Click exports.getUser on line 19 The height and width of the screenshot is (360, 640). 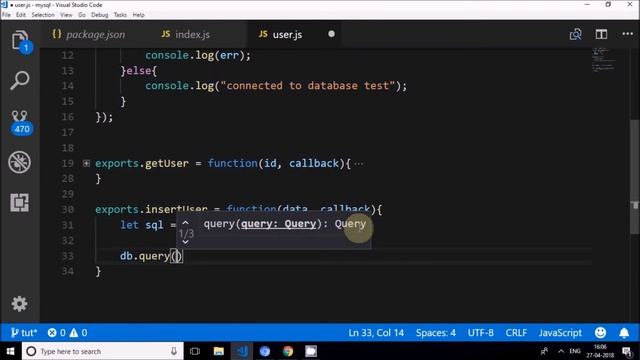[x=142, y=163]
